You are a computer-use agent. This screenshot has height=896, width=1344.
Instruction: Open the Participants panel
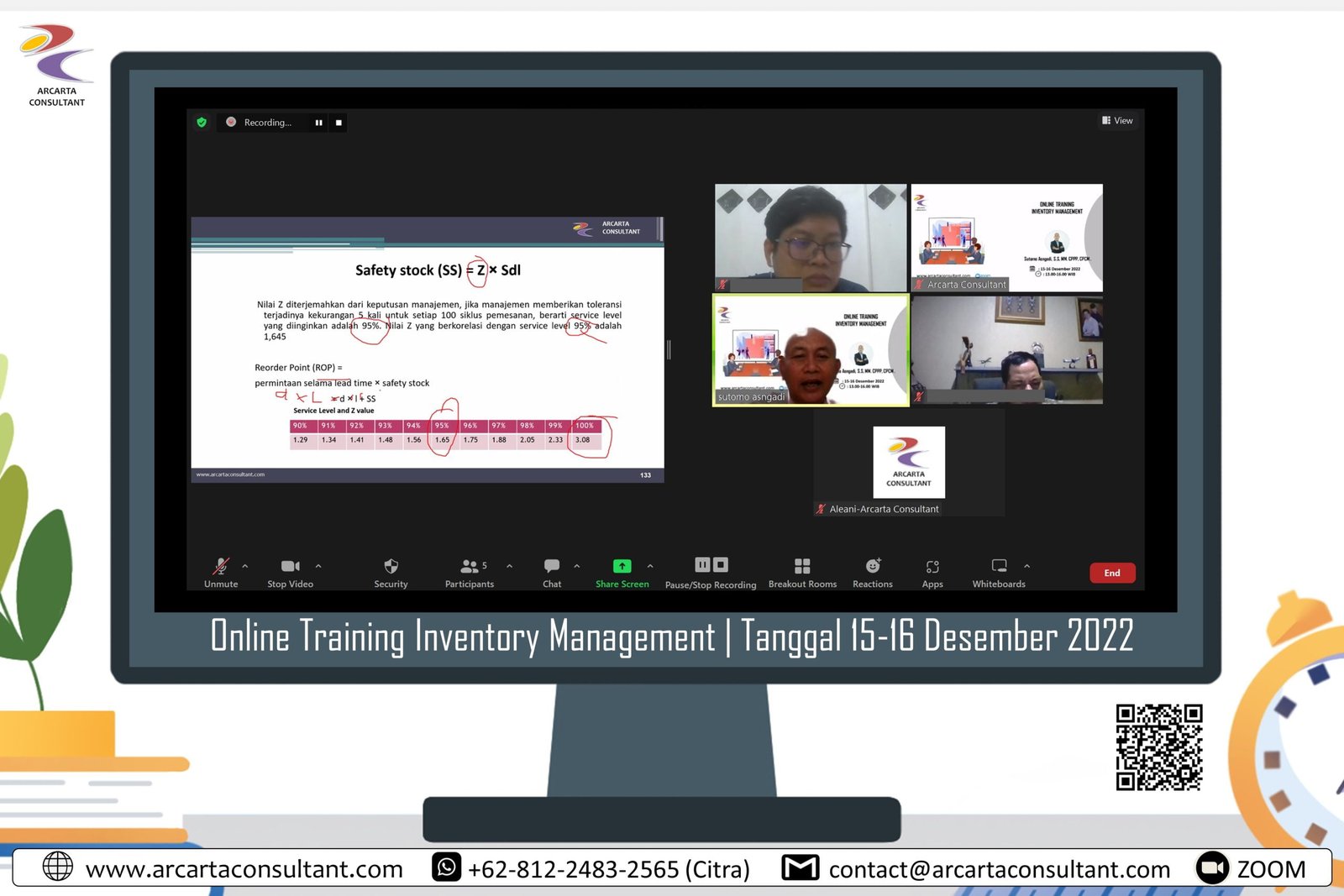470,567
